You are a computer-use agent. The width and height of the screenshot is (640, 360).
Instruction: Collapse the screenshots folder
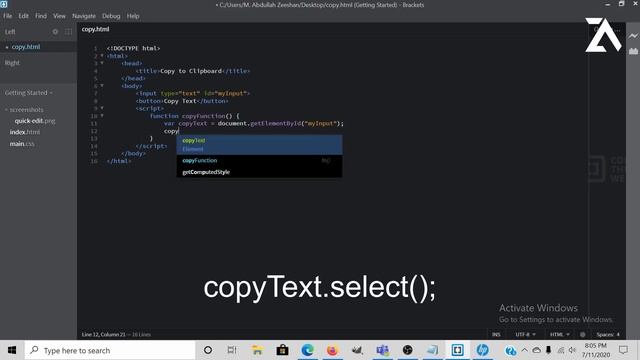pyautogui.click(x=7, y=110)
